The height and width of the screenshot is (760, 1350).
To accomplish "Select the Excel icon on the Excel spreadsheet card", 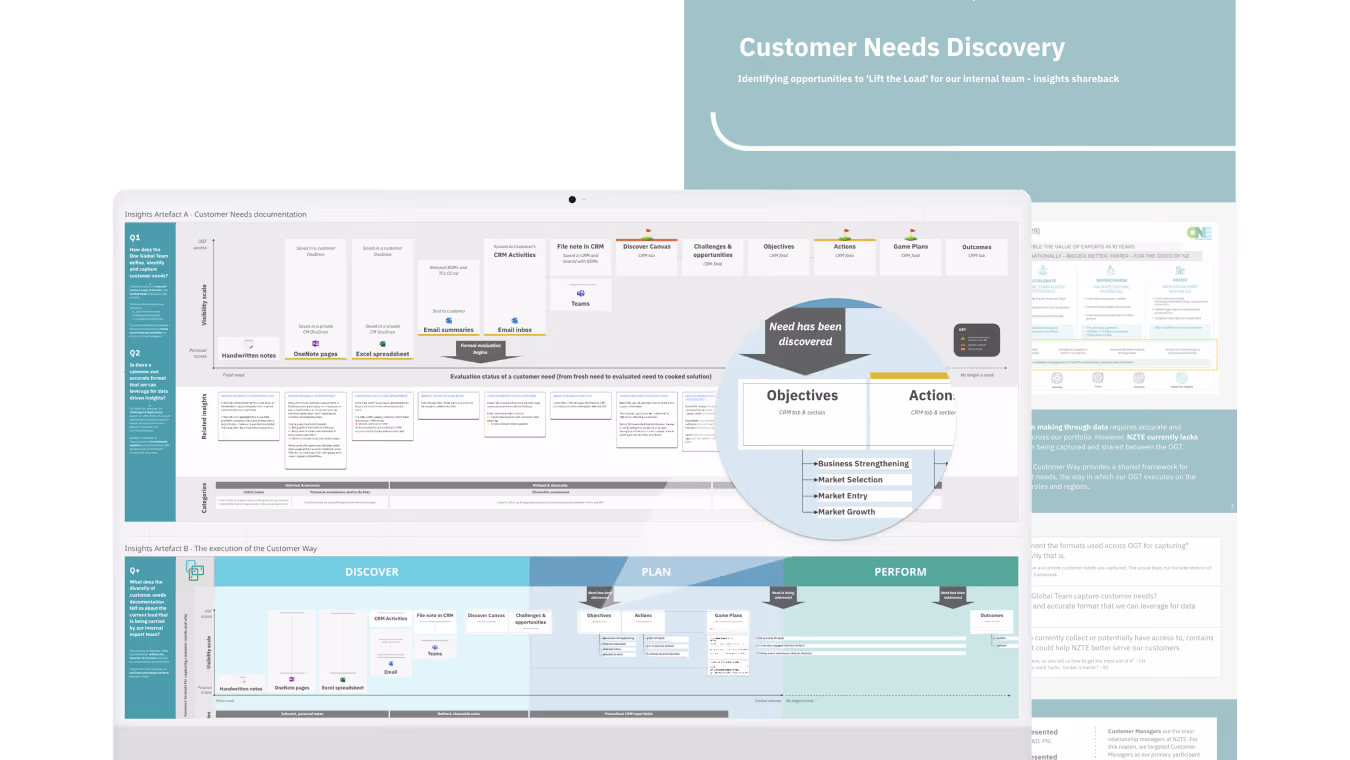I will click(x=382, y=342).
